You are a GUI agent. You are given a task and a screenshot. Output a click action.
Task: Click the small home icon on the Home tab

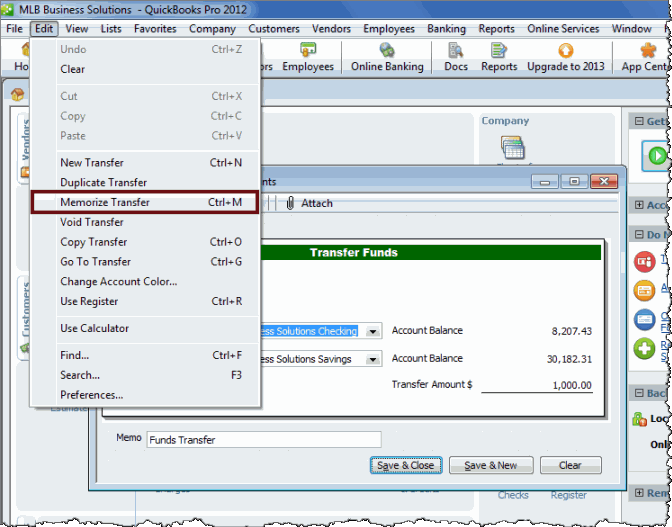(x=18, y=94)
